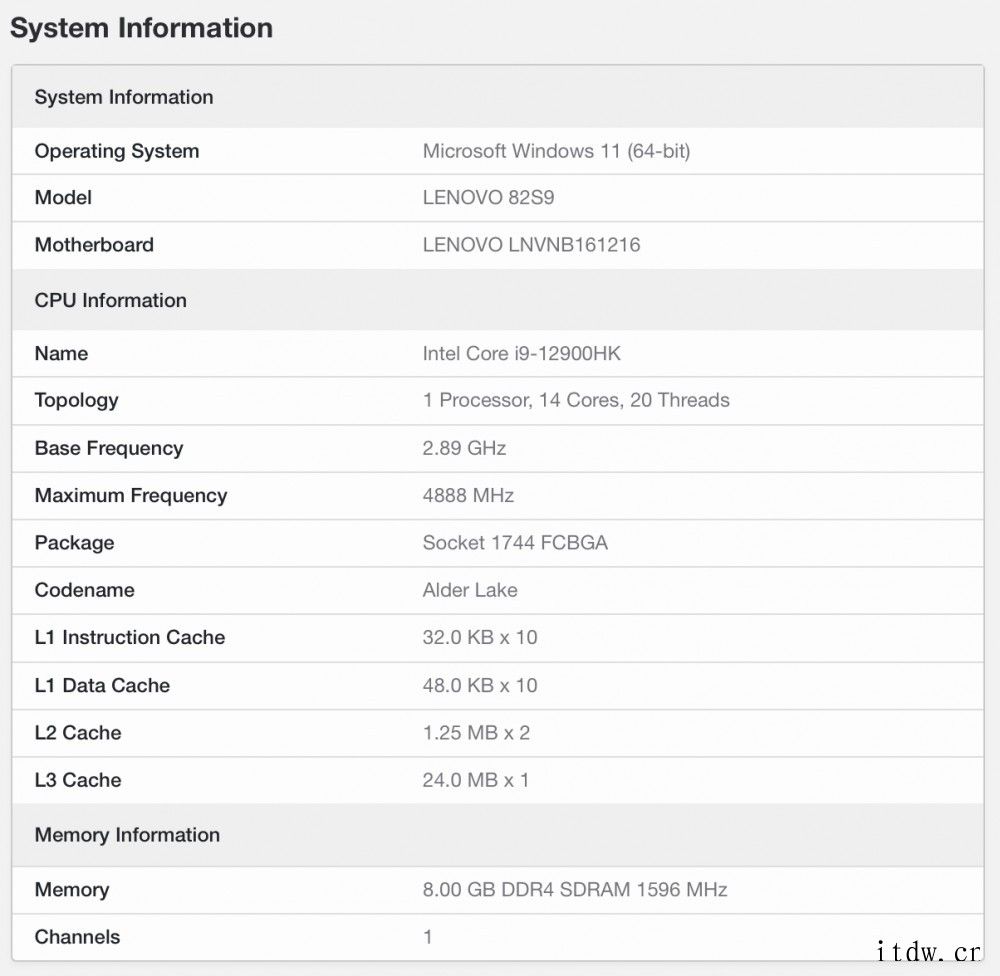The image size is (1000, 976).
Task: Click the 48.0 KB x 10 value
Action: coord(480,685)
